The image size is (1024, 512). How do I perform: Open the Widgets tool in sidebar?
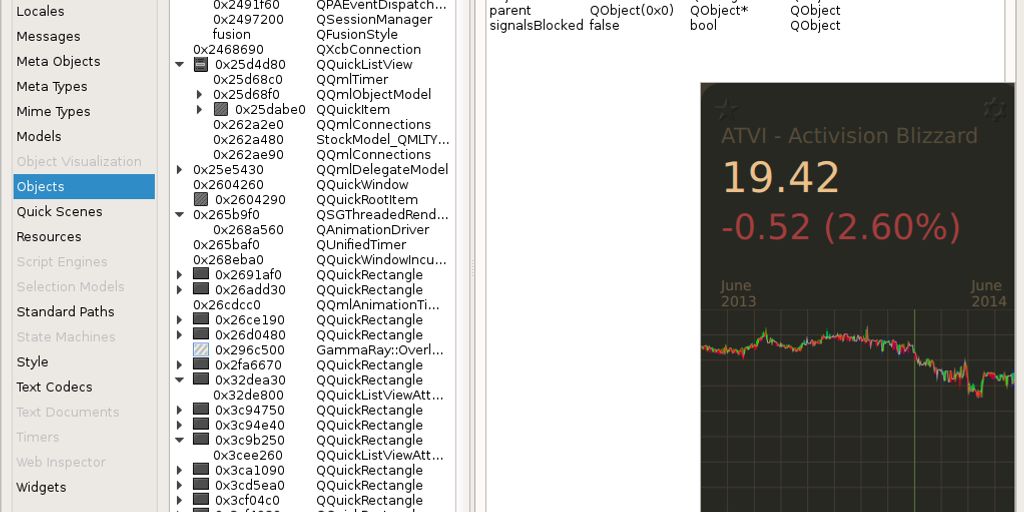coord(84,487)
